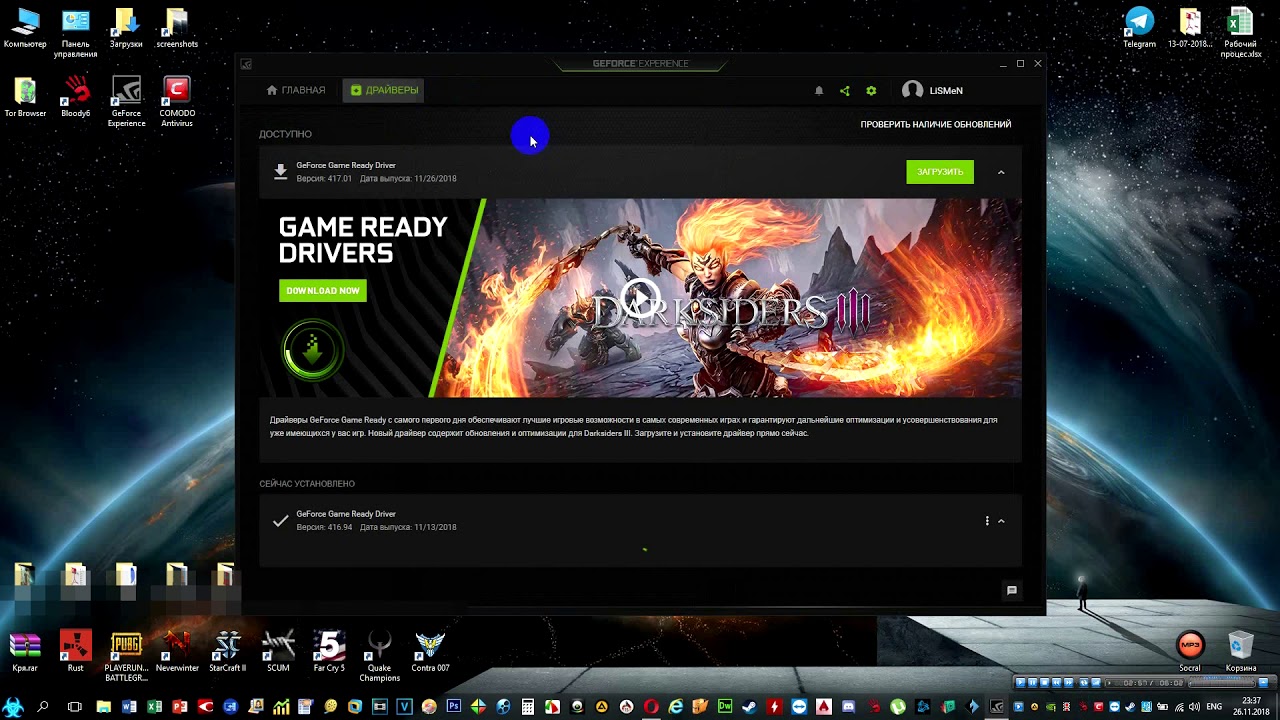Open Excel from the taskbar
The image size is (1280, 720).
[154, 707]
